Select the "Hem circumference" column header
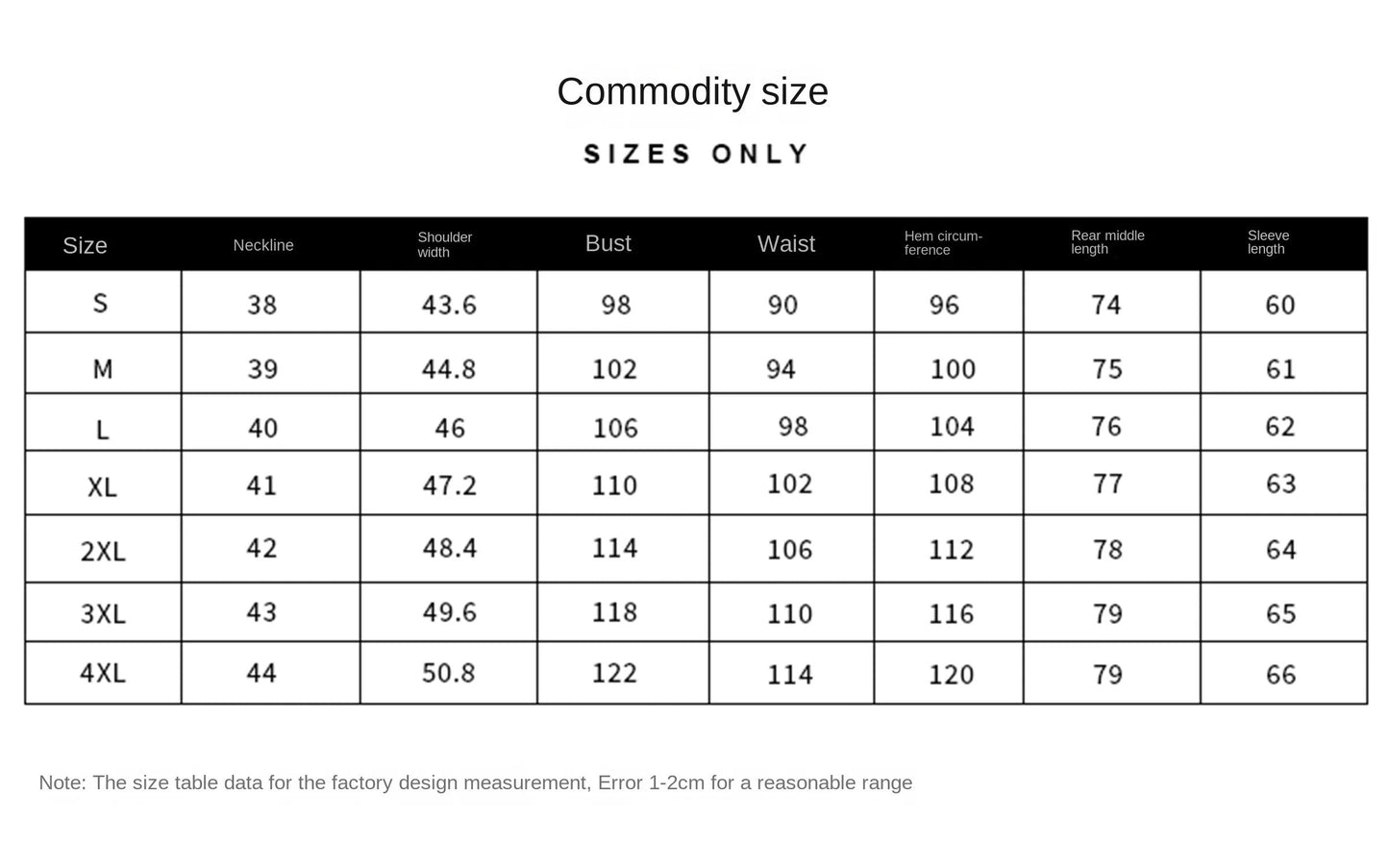 [x=942, y=243]
